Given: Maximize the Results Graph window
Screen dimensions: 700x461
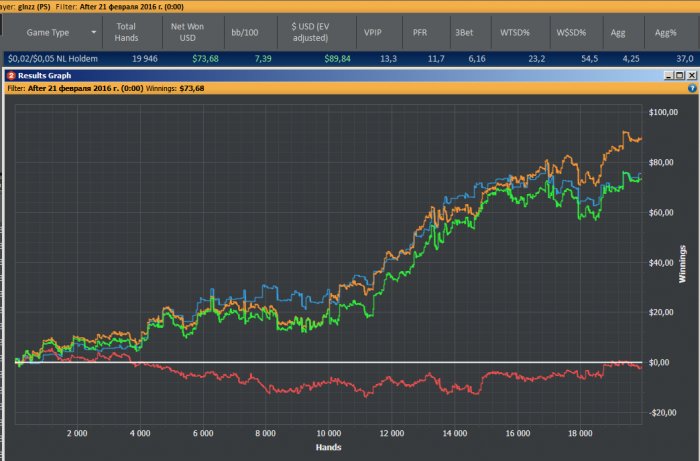Looking at the screenshot, I should pyautogui.click(x=678, y=75).
